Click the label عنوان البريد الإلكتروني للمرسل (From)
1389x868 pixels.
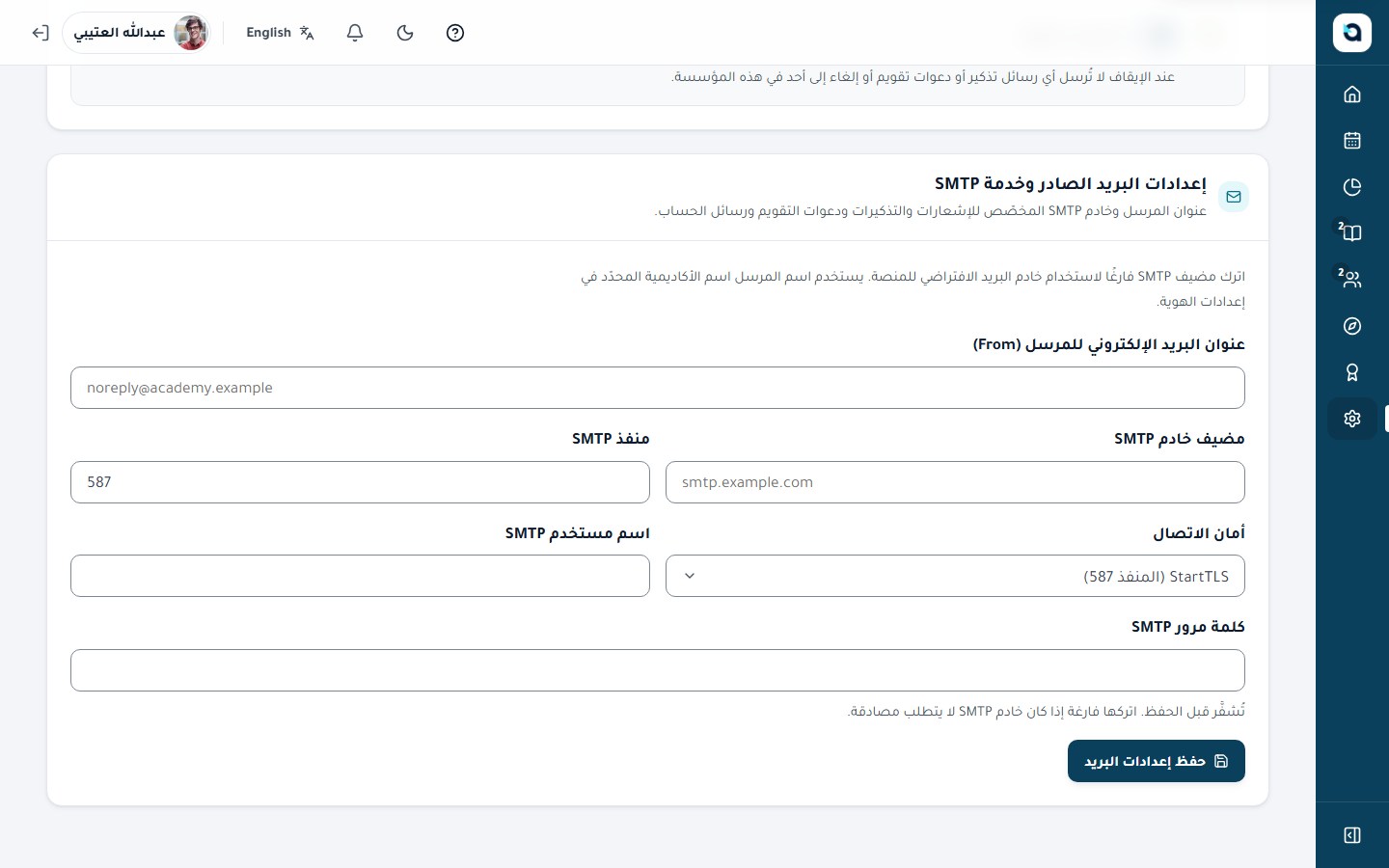tap(1109, 344)
